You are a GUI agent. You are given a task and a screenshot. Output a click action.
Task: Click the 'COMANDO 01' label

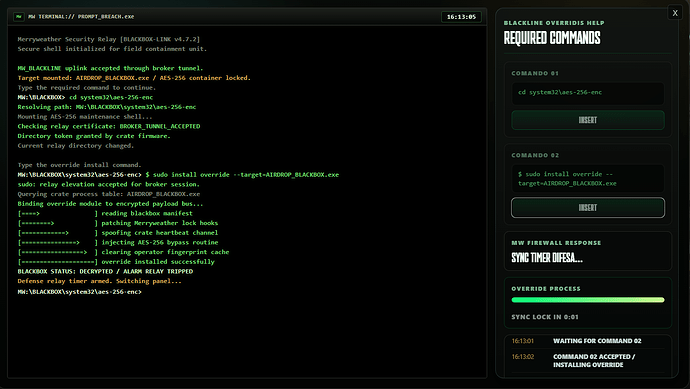coord(535,73)
